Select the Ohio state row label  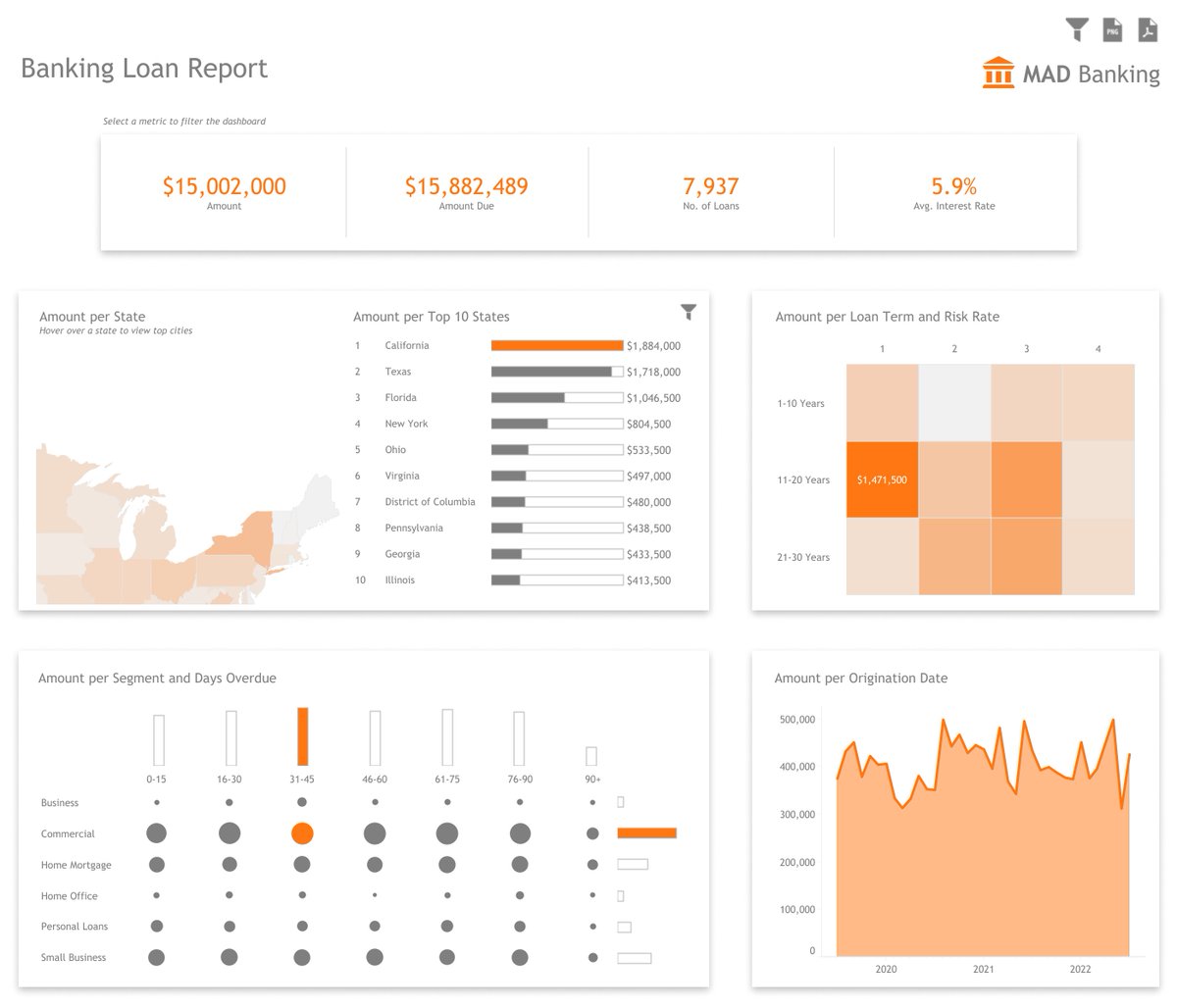(x=395, y=450)
